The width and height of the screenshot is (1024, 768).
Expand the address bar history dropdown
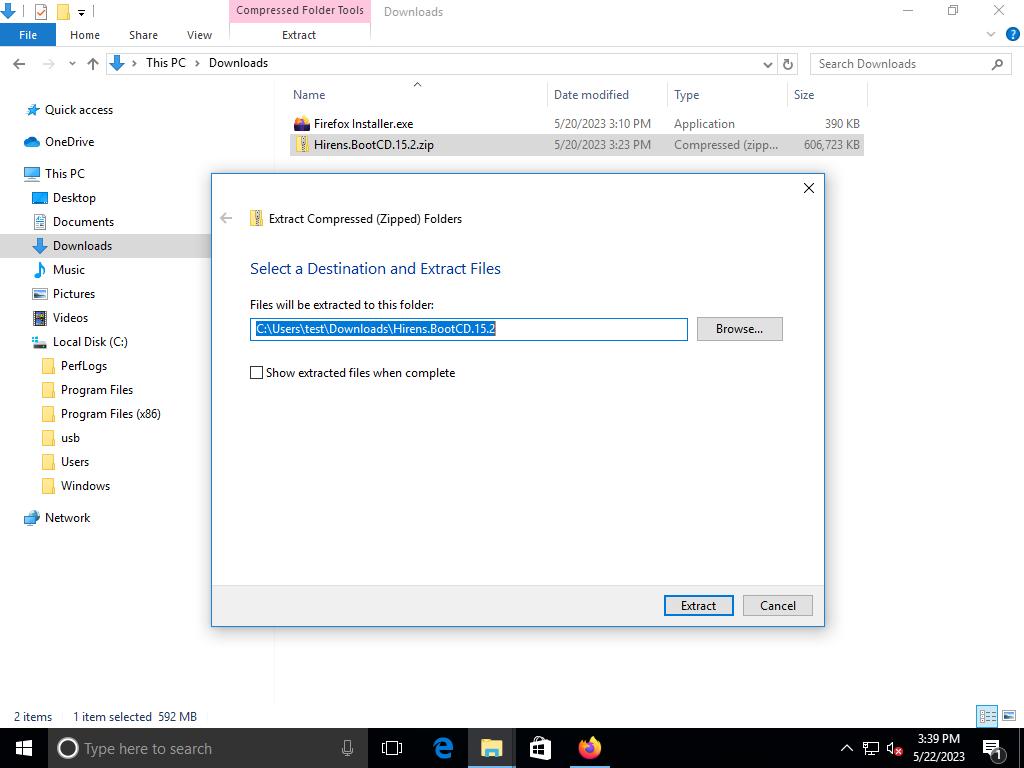pyautogui.click(x=767, y=64)
